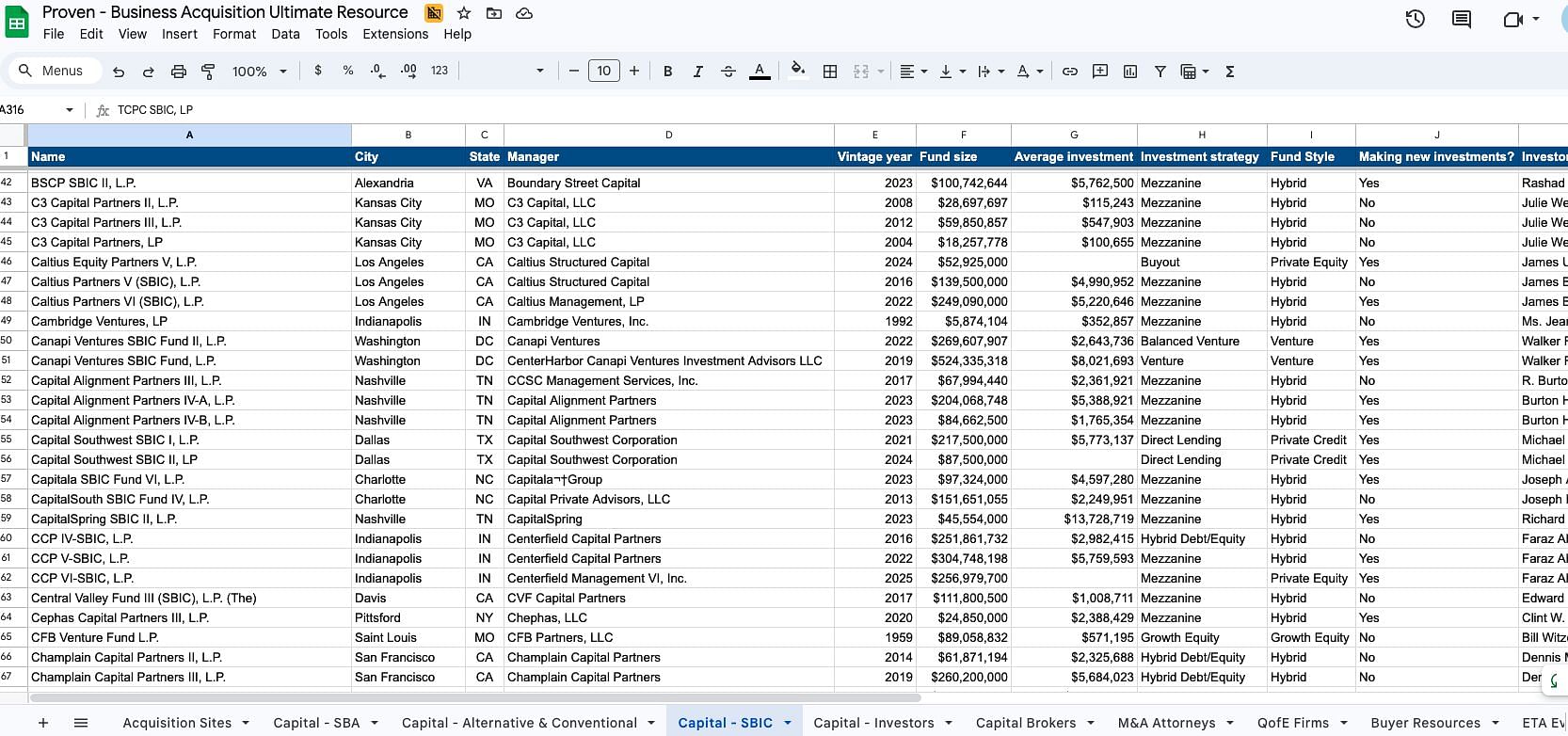Select cell $524,335,318 fund size
The height and width of the screenshot is (736, 1568).
(x=964, y=360)
